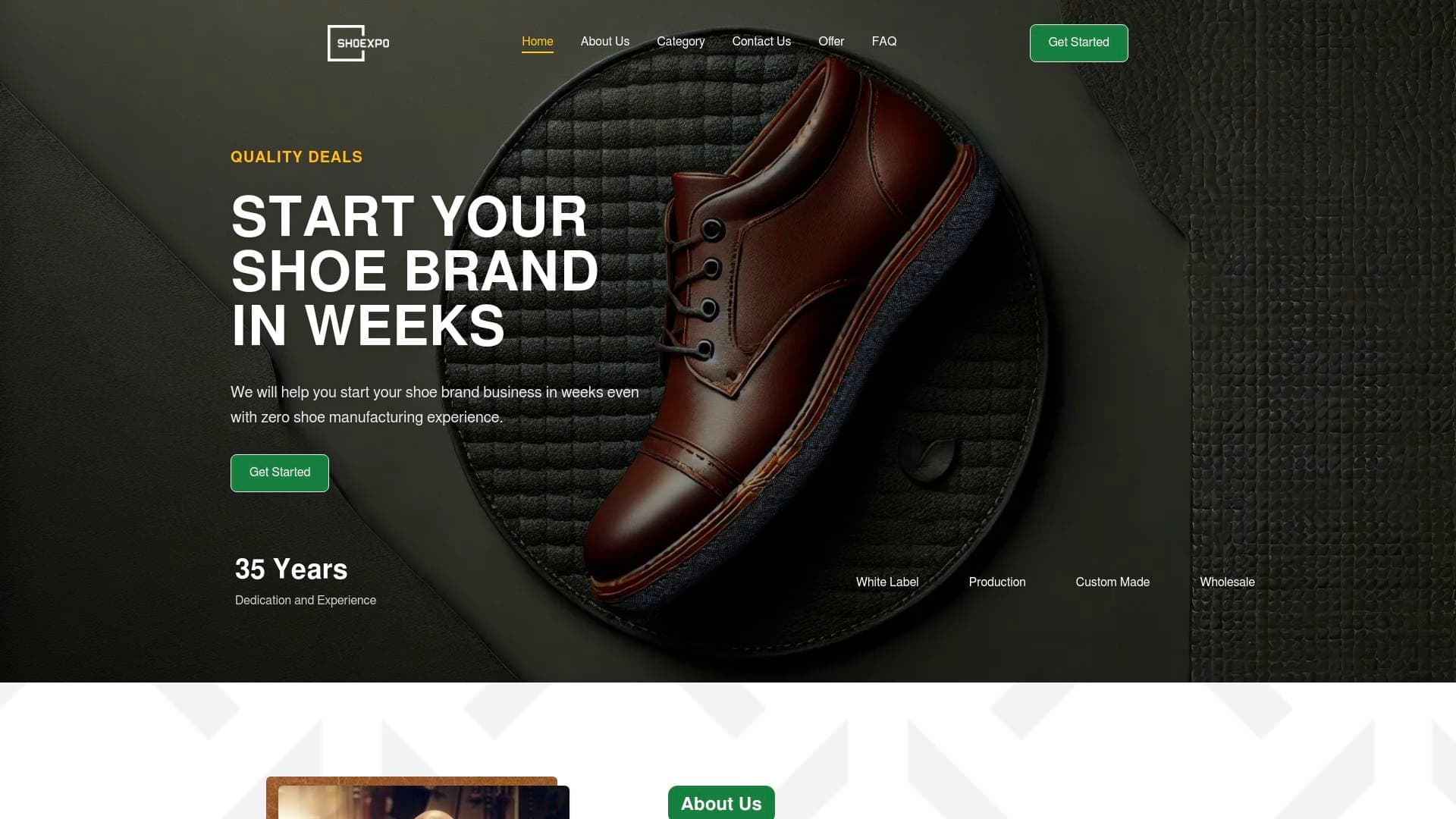Click the QUALITY DEALS label

coord(297,157)
